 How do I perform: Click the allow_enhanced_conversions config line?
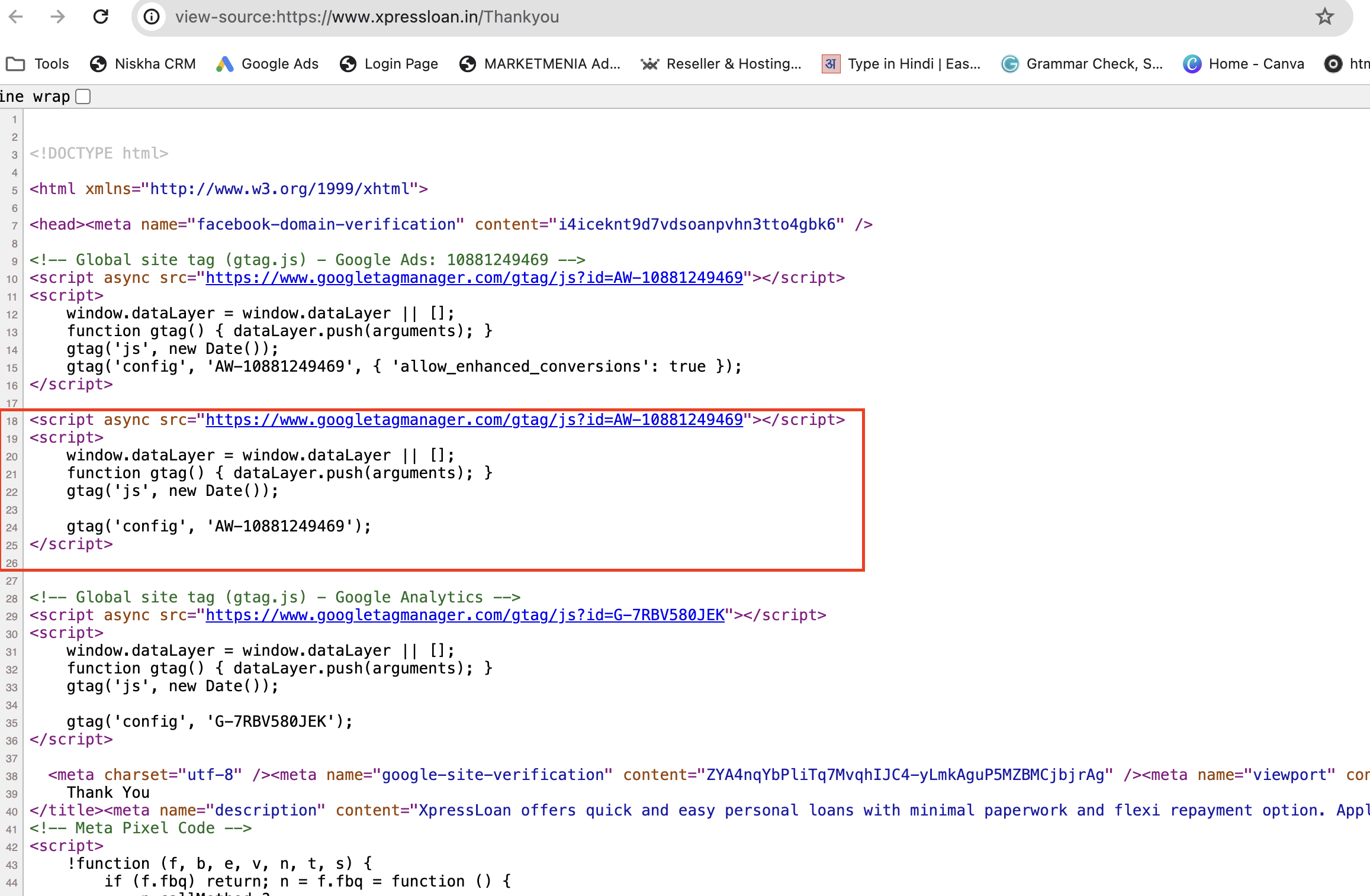[x=404, y=366]
